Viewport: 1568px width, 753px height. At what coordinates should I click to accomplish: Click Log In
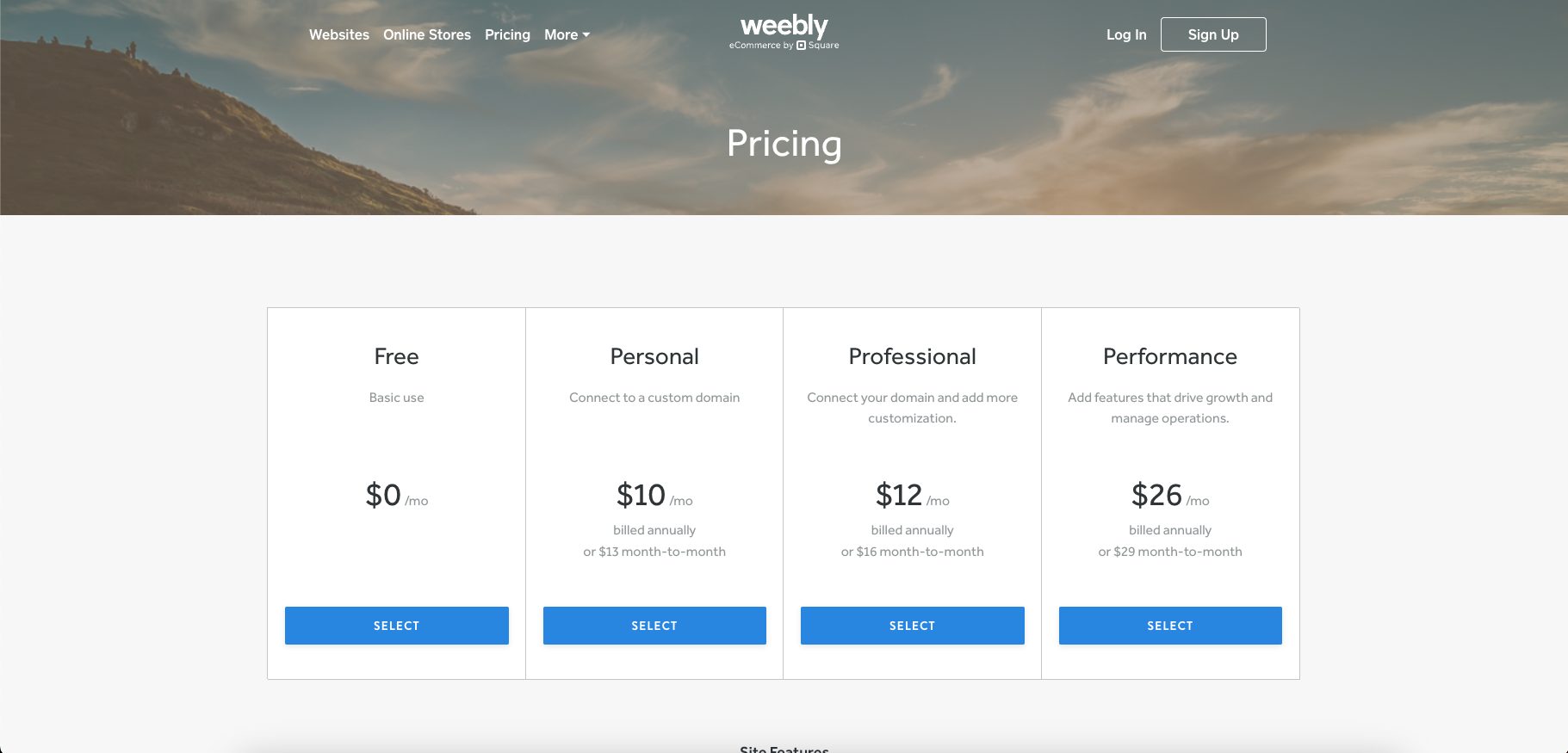[1126, 34]
